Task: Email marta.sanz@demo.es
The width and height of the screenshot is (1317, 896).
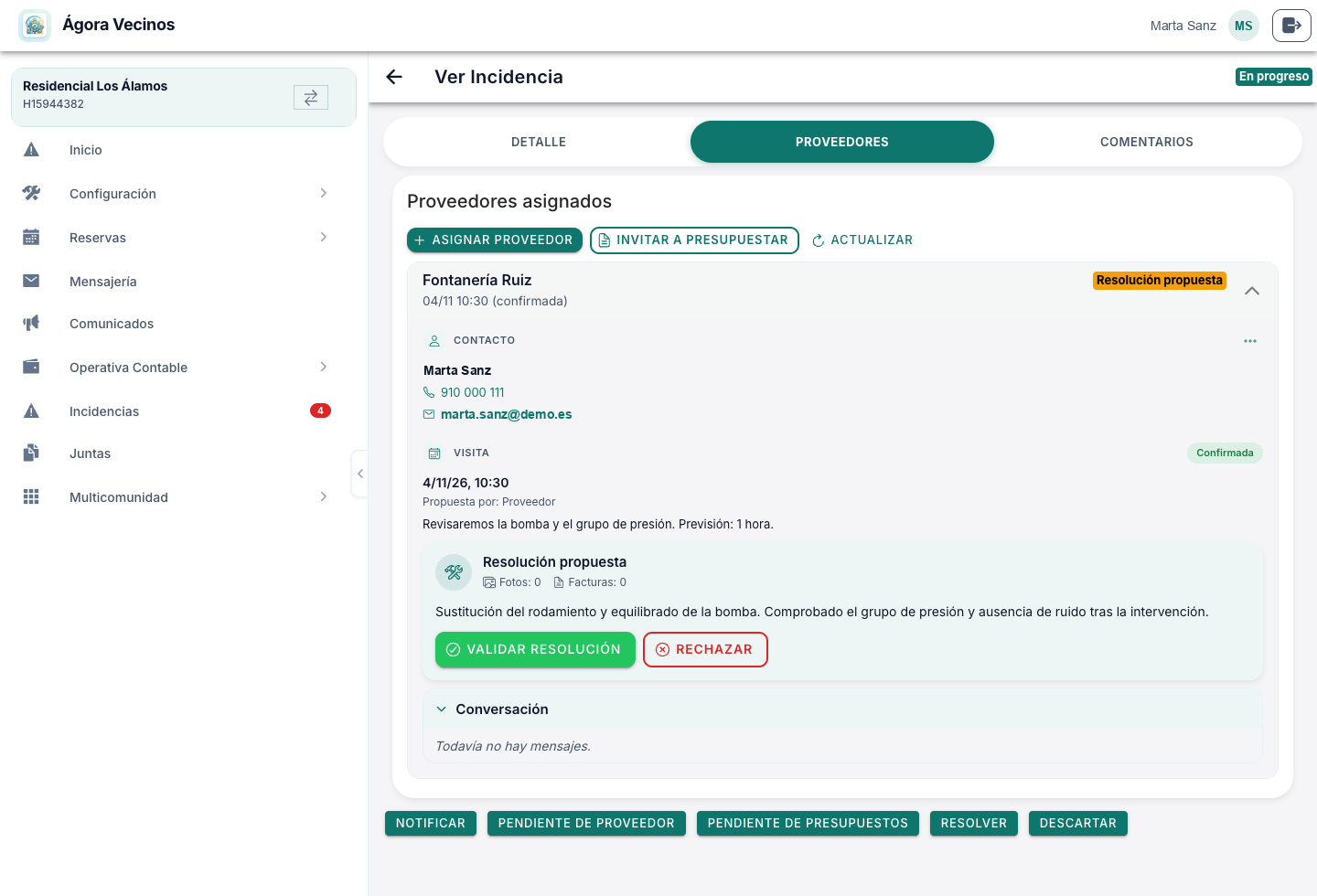Action: [507, 414]
